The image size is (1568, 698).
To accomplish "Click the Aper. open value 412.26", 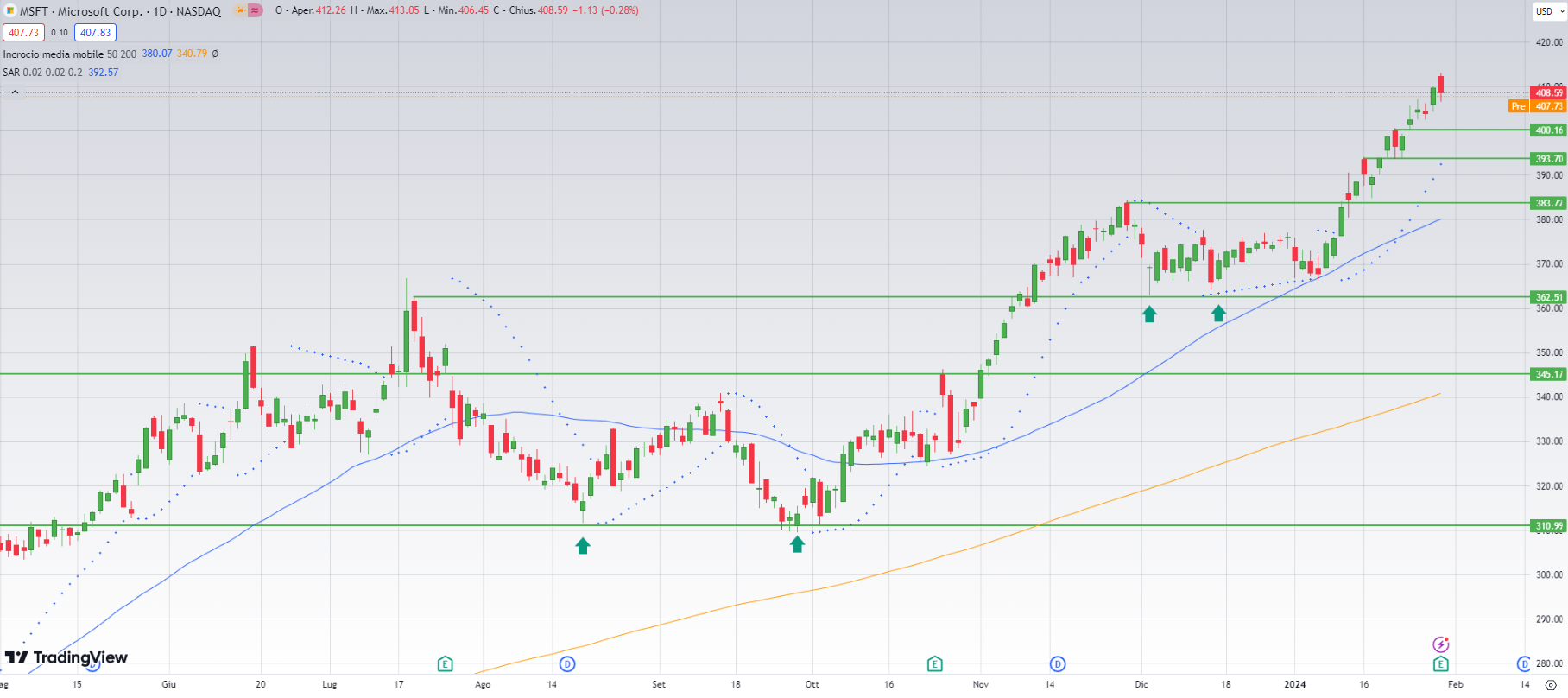I will (x=331, y=10).
